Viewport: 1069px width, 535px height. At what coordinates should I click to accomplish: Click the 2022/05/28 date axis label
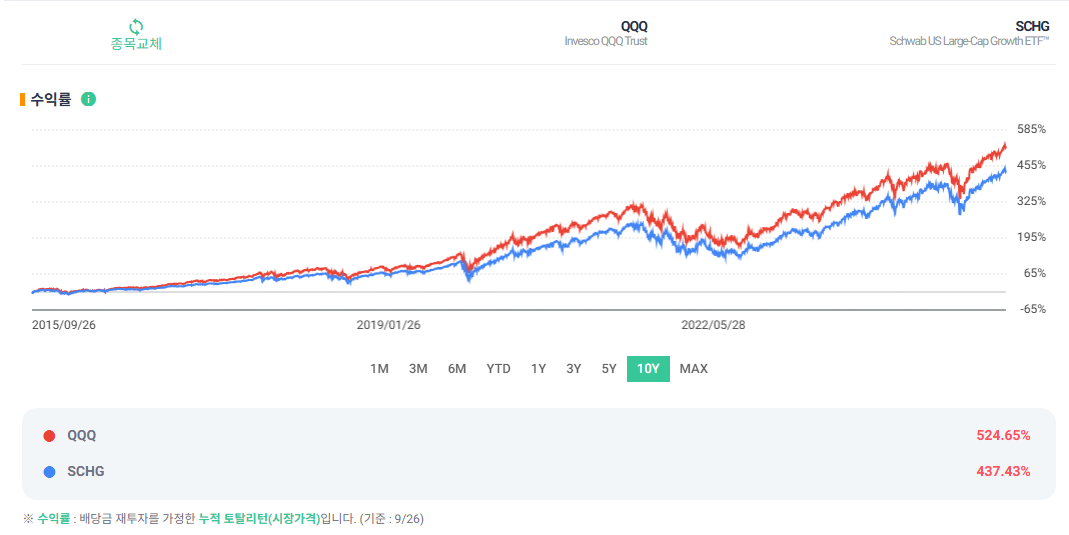713,325
